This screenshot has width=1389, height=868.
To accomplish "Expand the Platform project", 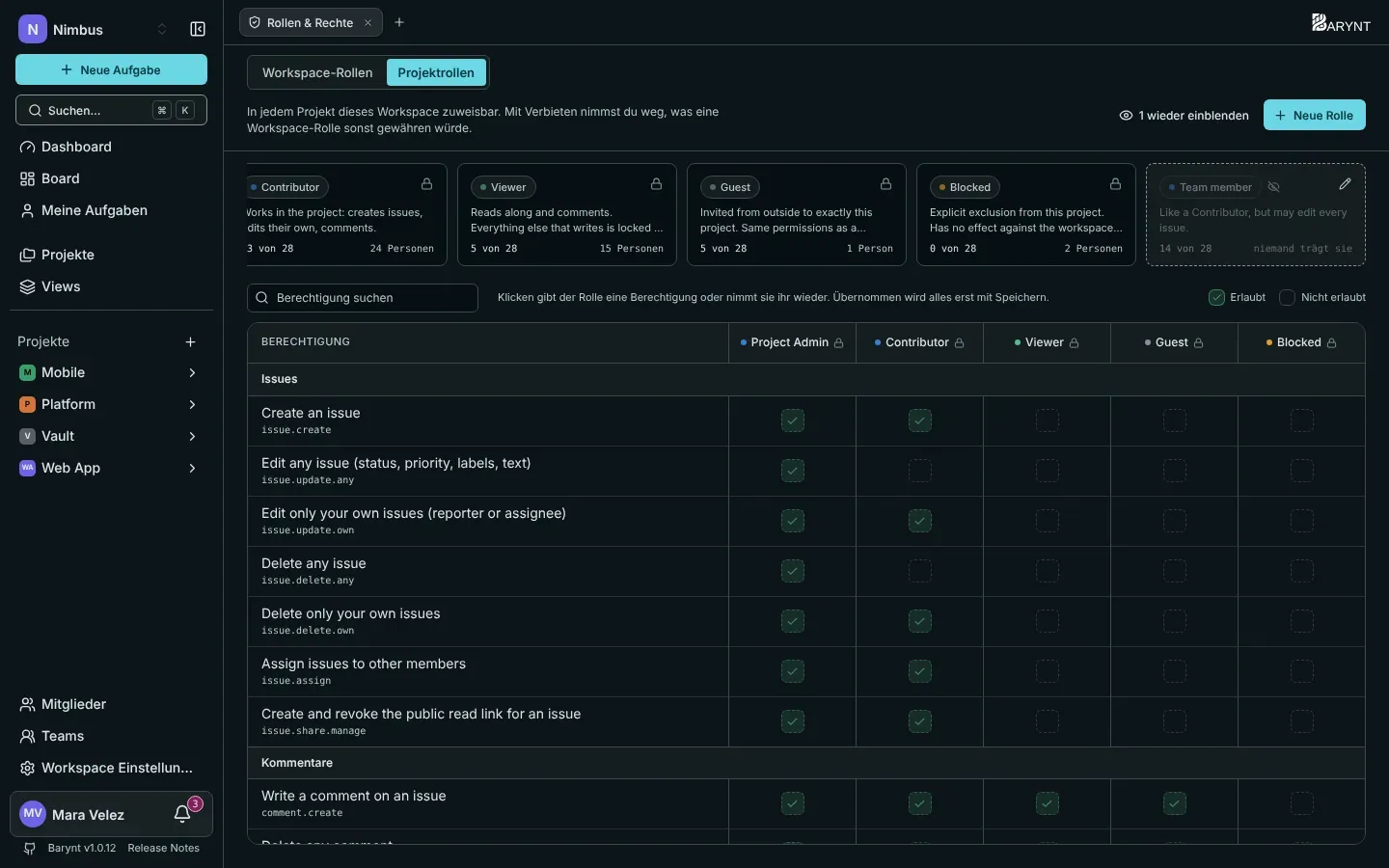I will [x=192, y=405].
